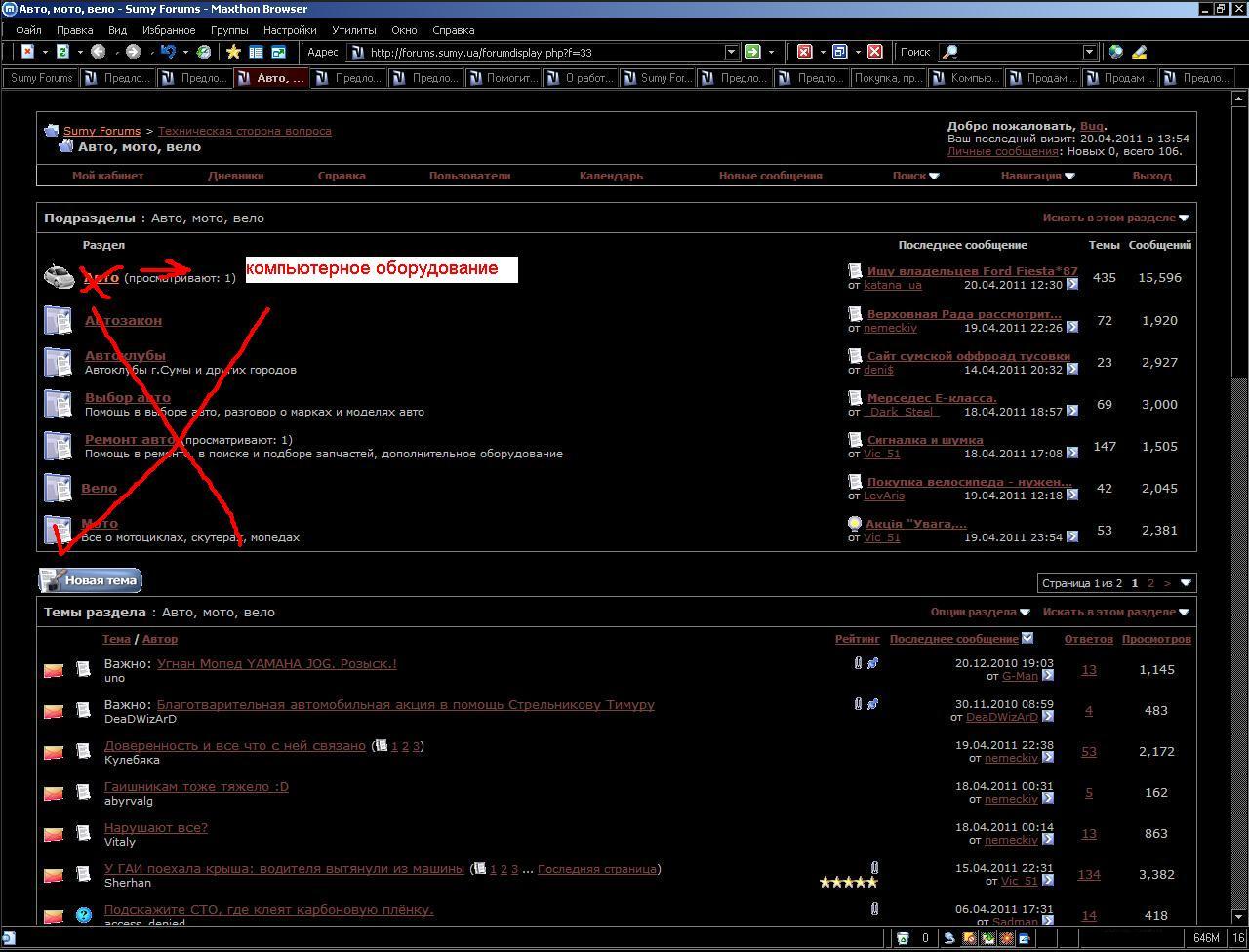Open the Избранное menu

pyautogui.click(x=168, y=30)
